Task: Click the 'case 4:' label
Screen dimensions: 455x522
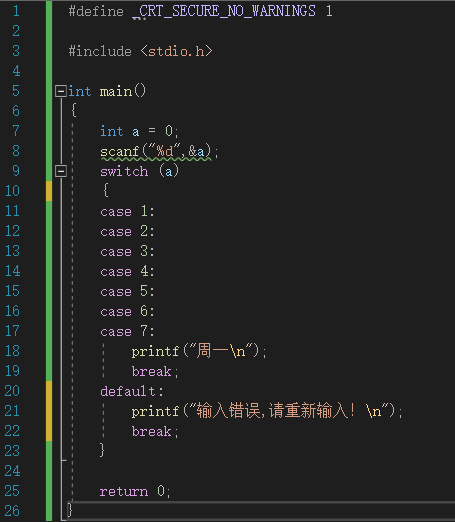Action: tap(127, 271)
